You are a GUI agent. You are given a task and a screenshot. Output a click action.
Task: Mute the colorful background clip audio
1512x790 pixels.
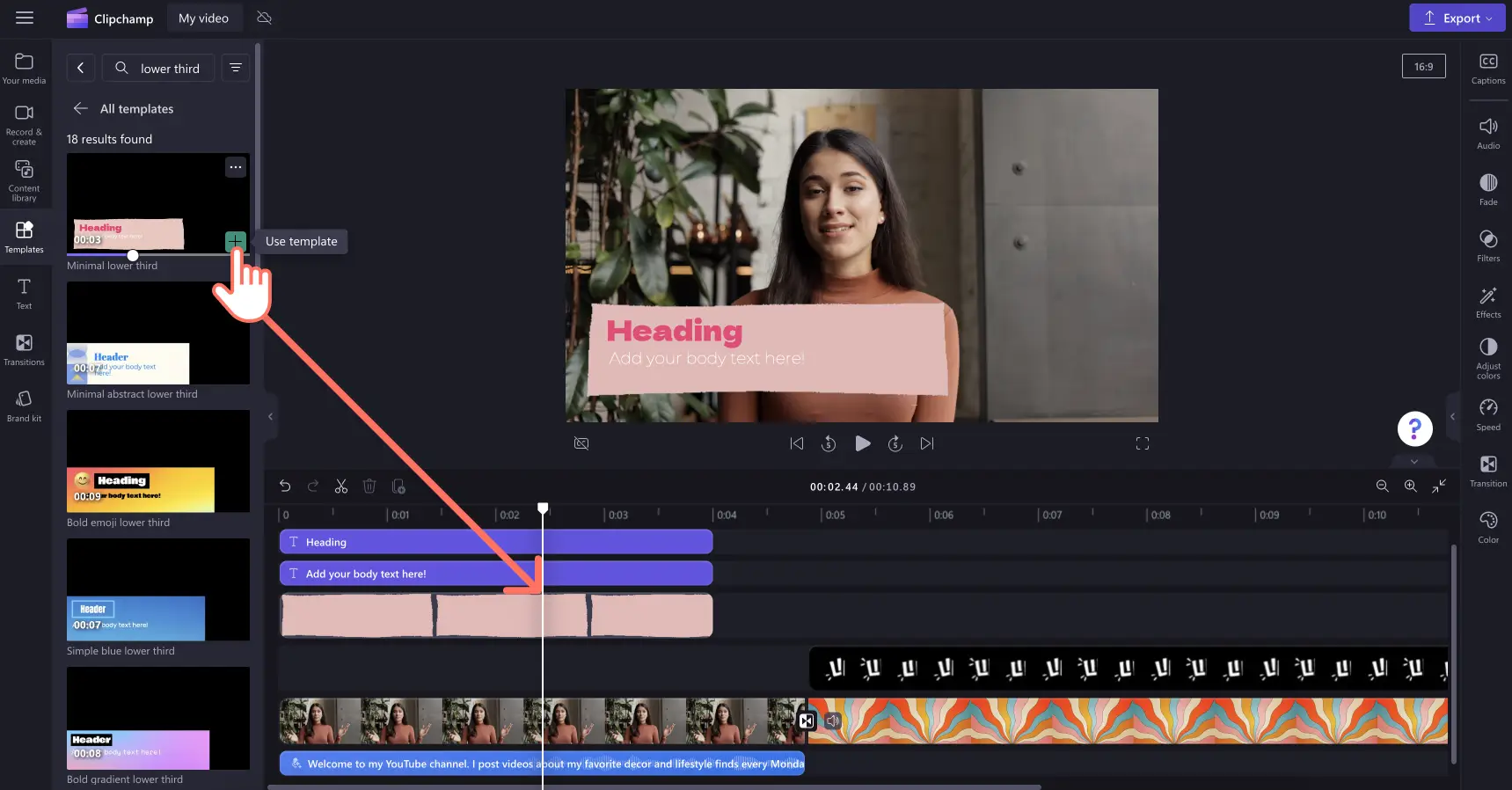coord(832,721)
